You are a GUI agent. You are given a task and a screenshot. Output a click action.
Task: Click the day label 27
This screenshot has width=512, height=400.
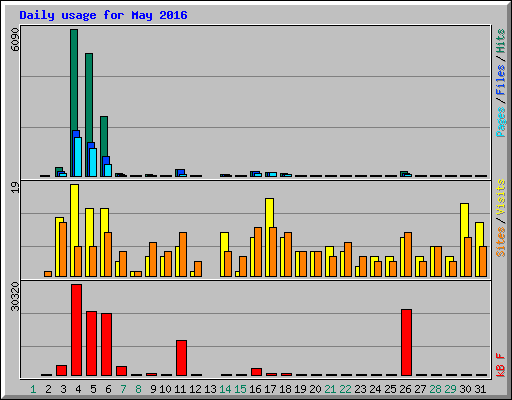420,389
